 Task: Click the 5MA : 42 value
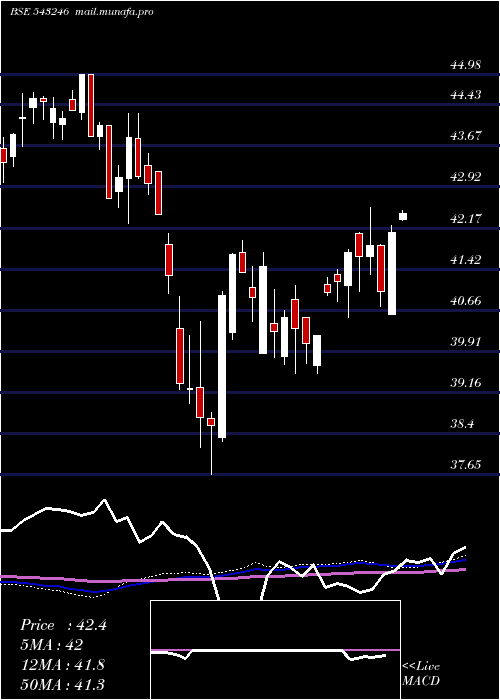pos(51,645)
